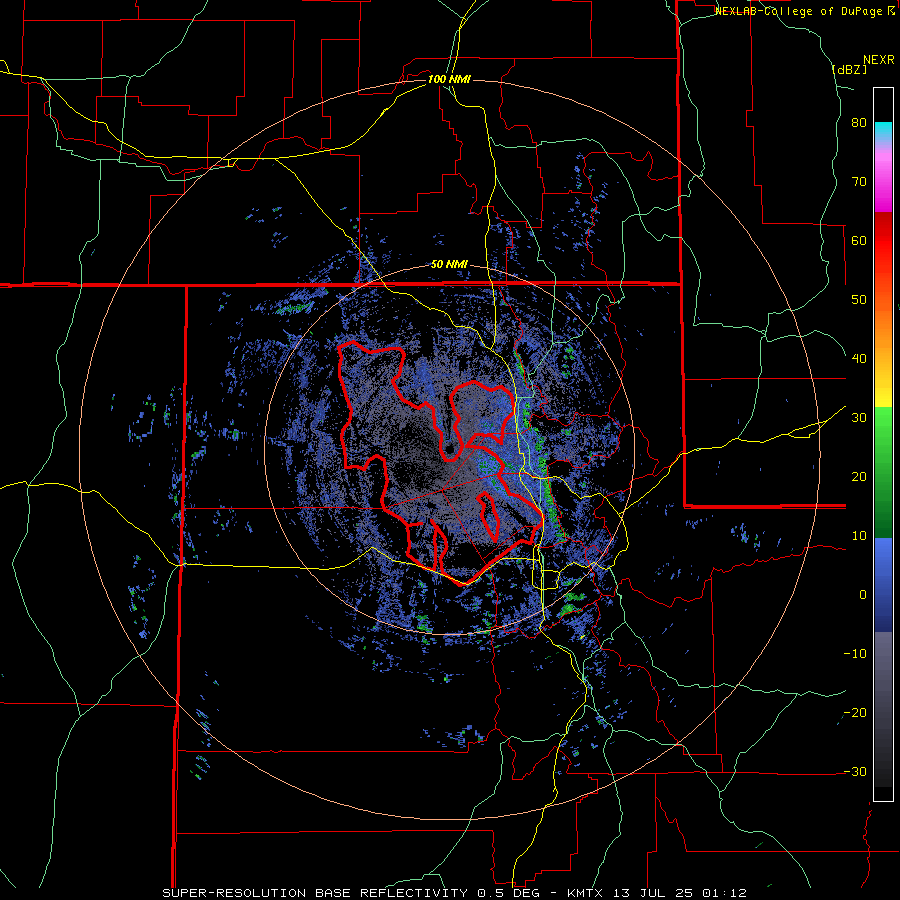
Task: Click the 50 value on the dBZ scale
Action: pyautogui.click(x=859, y=300)
